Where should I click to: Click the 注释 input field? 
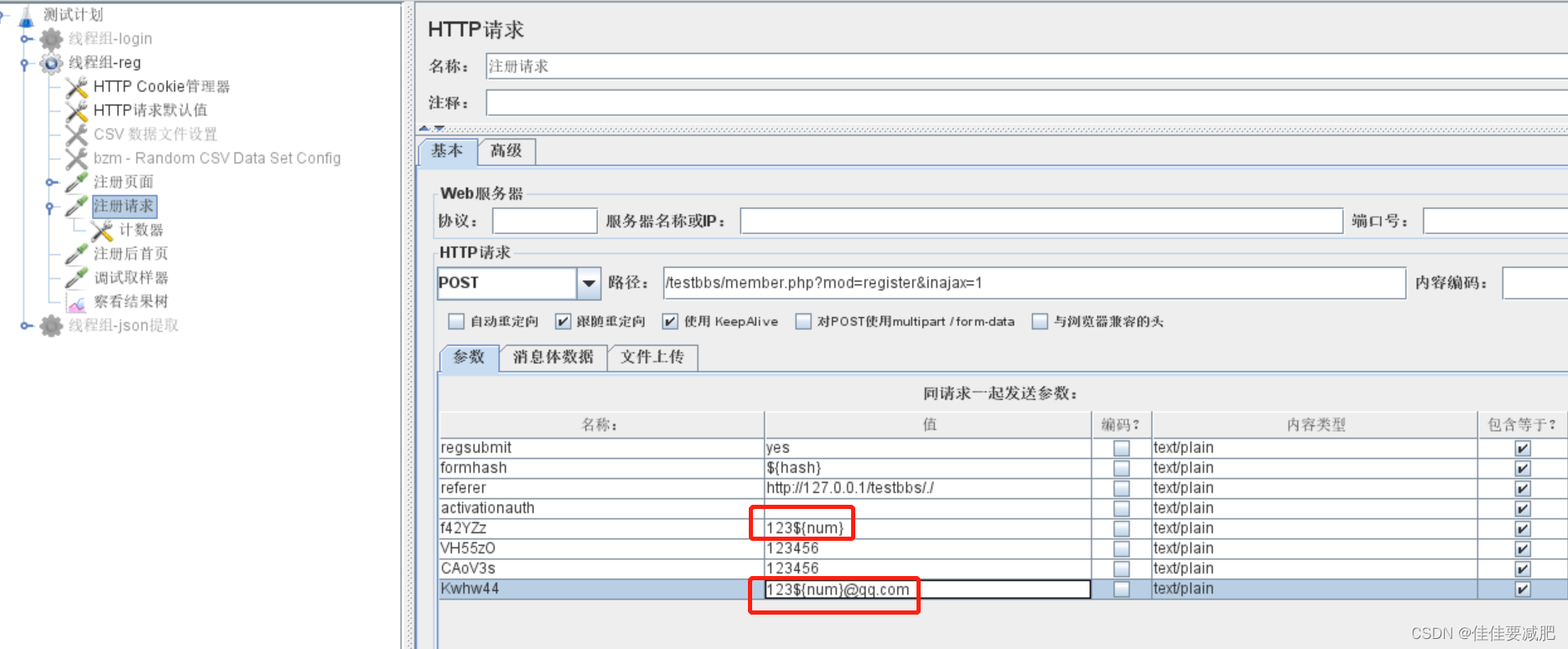(x=1026, y=103)
